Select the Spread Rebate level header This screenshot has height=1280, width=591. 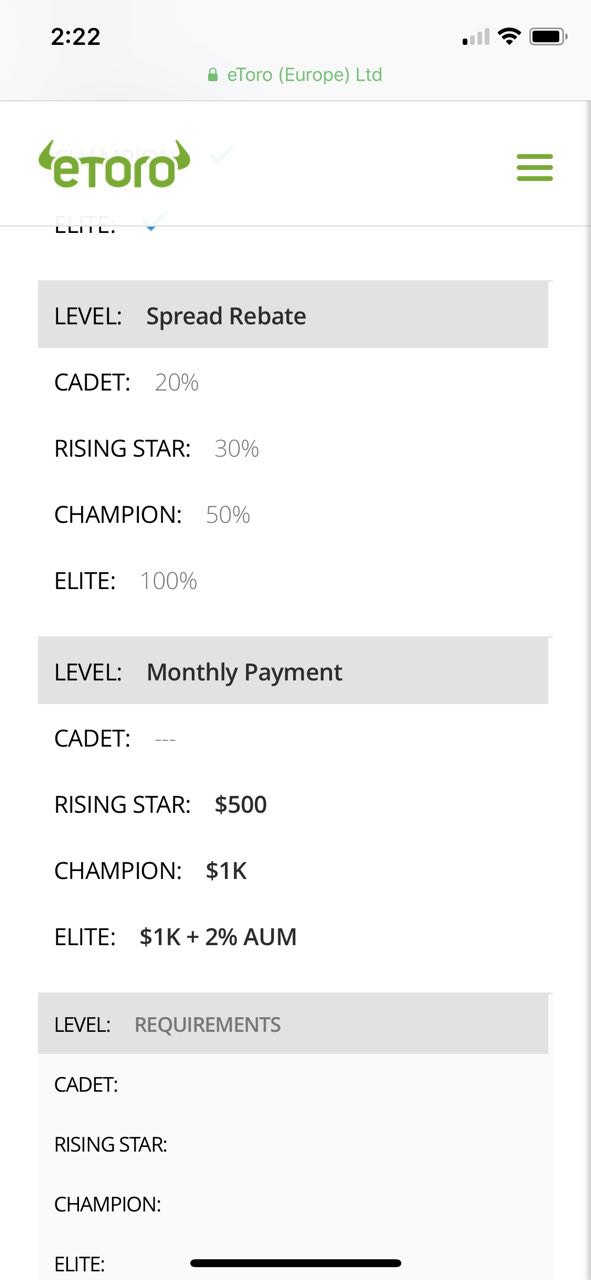coord(293,315)
